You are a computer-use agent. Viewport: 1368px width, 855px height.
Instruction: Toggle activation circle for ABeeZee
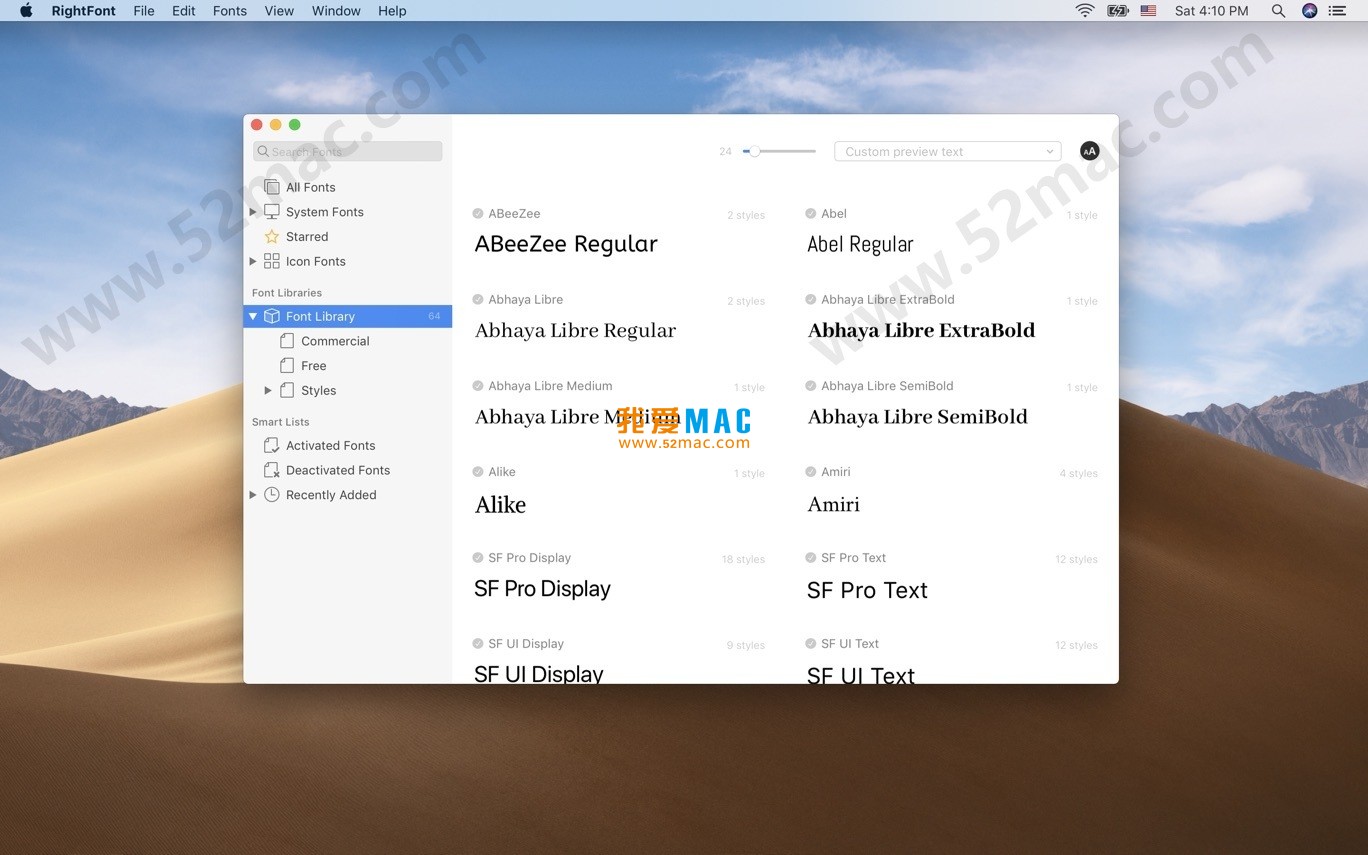click(478, 213)
